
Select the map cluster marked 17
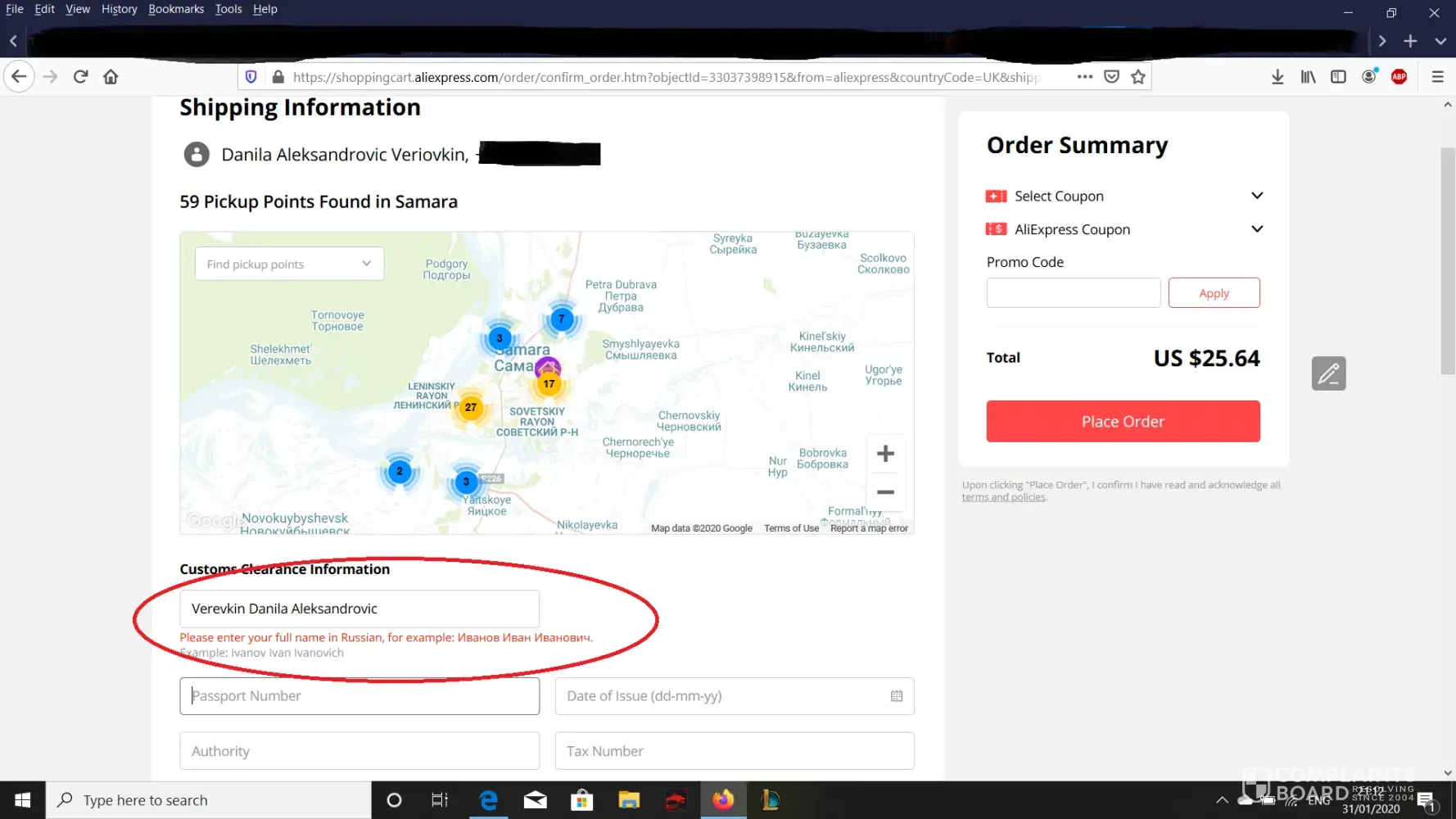pos(549,383)
